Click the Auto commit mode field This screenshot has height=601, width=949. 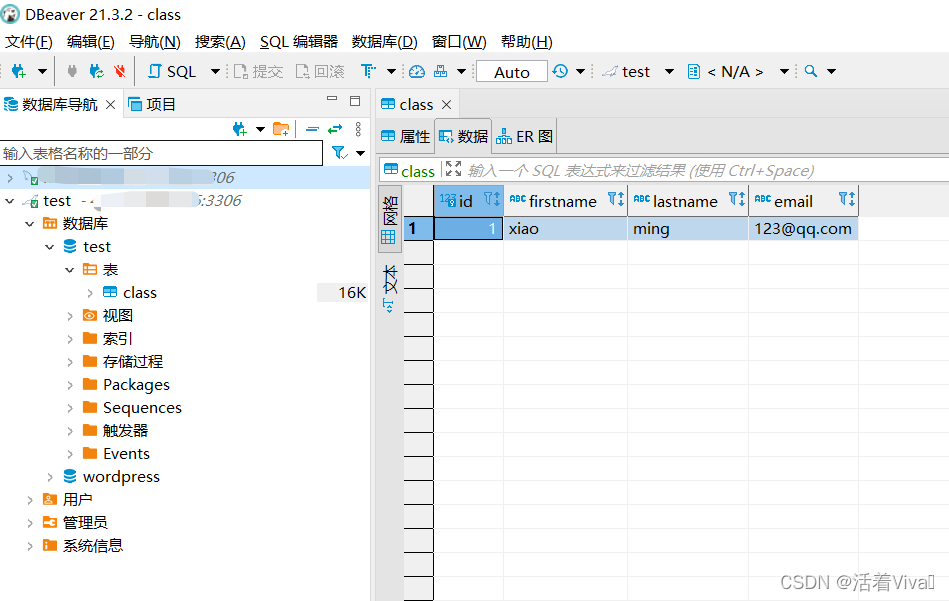[512, 71]
